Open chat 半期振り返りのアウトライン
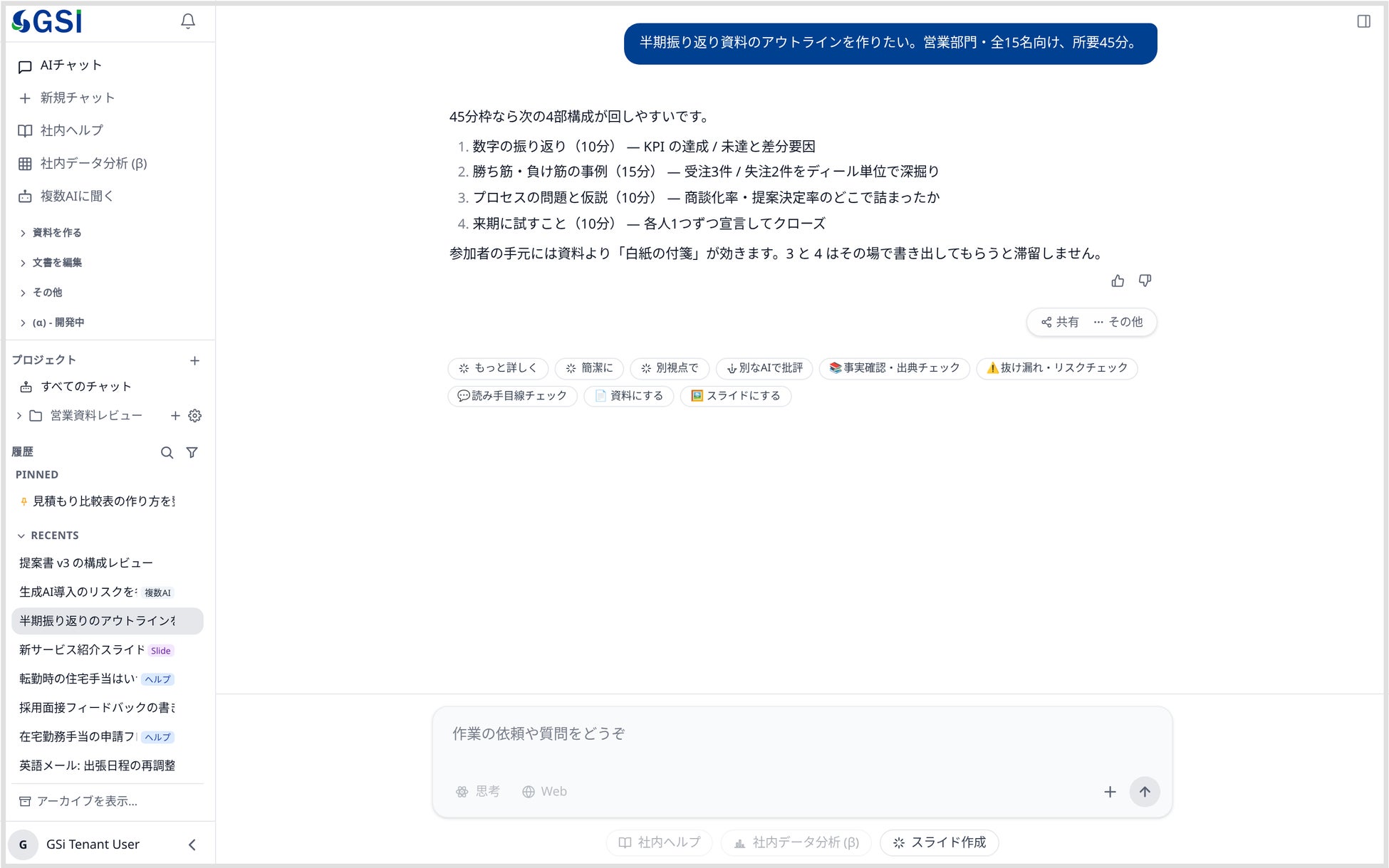 point(108,621)
